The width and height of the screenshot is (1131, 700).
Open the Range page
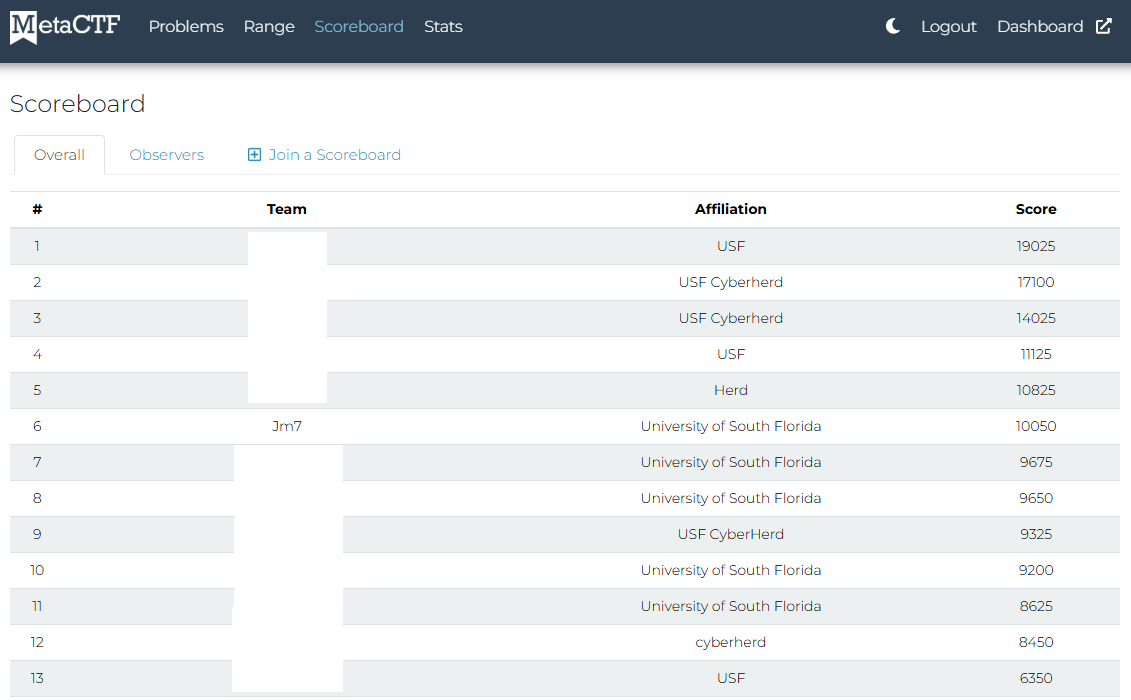click(x=268, y=27)
